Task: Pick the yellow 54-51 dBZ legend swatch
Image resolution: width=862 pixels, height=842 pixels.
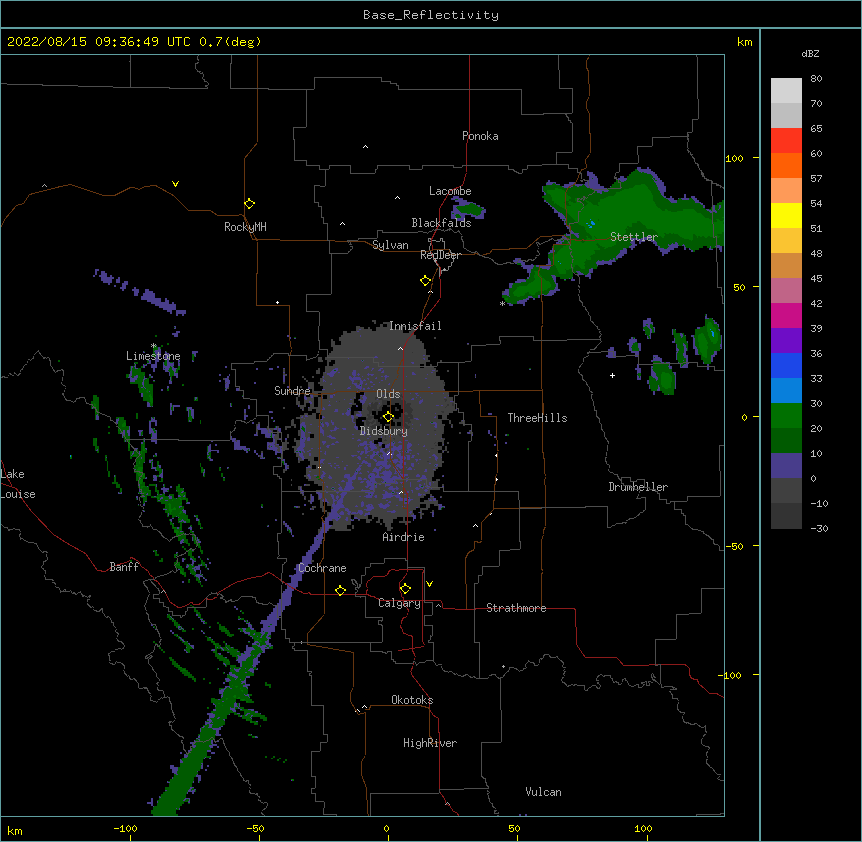Action: [x=786, y=215]
